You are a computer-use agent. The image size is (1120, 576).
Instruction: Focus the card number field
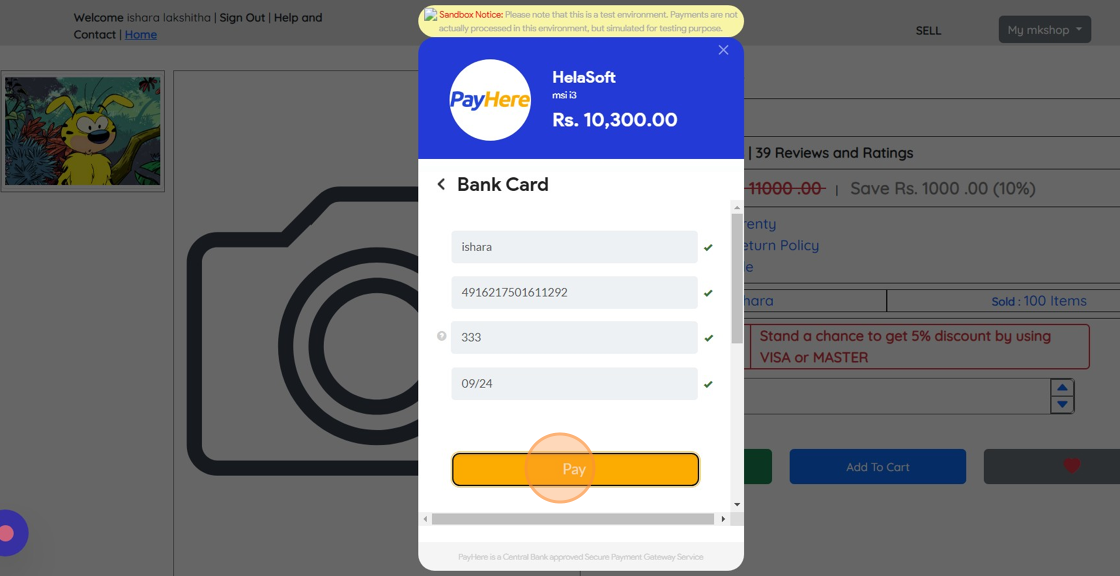[574, 292]
